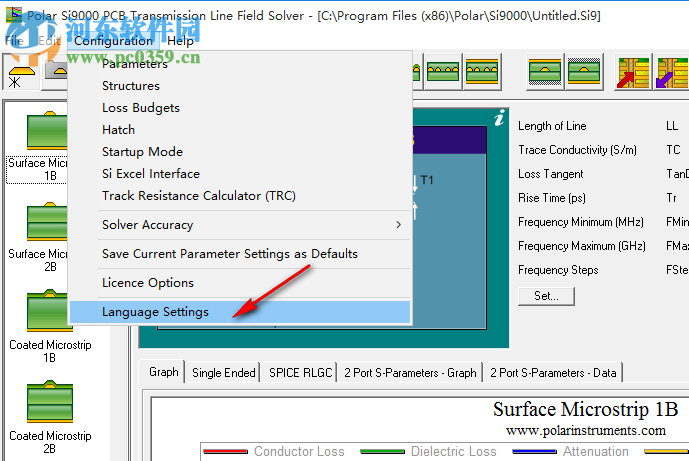Click the Conductor Loss red legend line
689x461 pixels.
[225, 451]
